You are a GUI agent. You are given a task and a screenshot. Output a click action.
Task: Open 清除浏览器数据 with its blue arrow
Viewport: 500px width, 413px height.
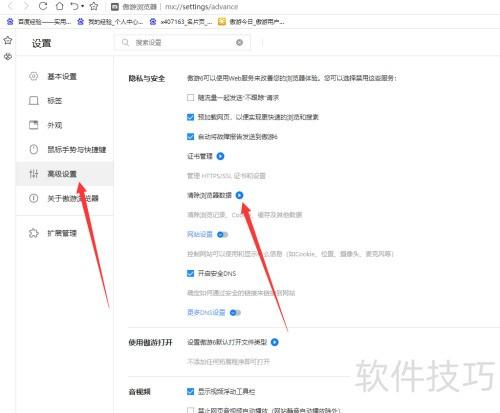pyautogui.click(x=239, y=195)
